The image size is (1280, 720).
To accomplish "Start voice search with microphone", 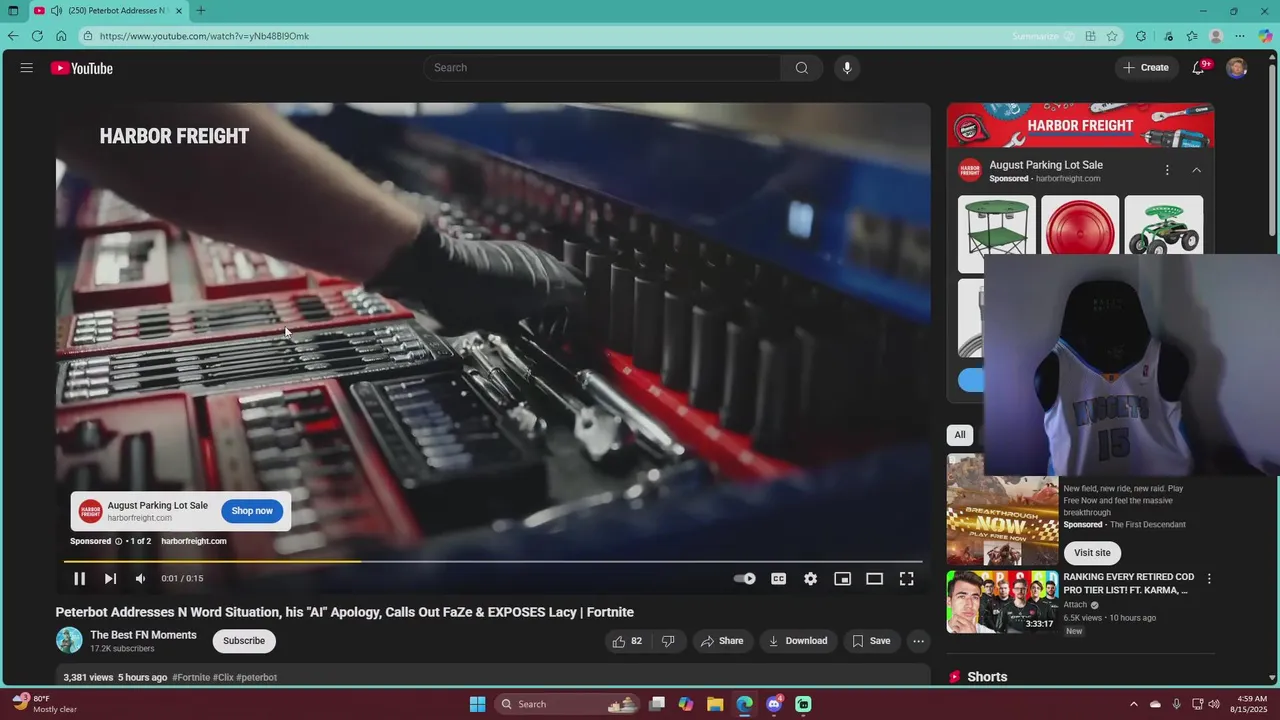I will point(847,68).
